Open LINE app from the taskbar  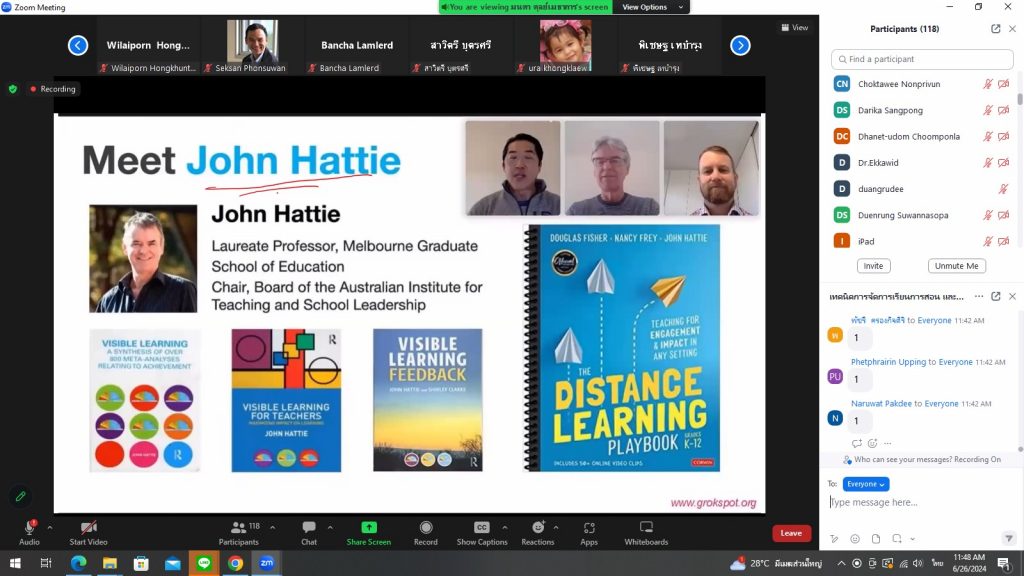(x=203, y=563)
